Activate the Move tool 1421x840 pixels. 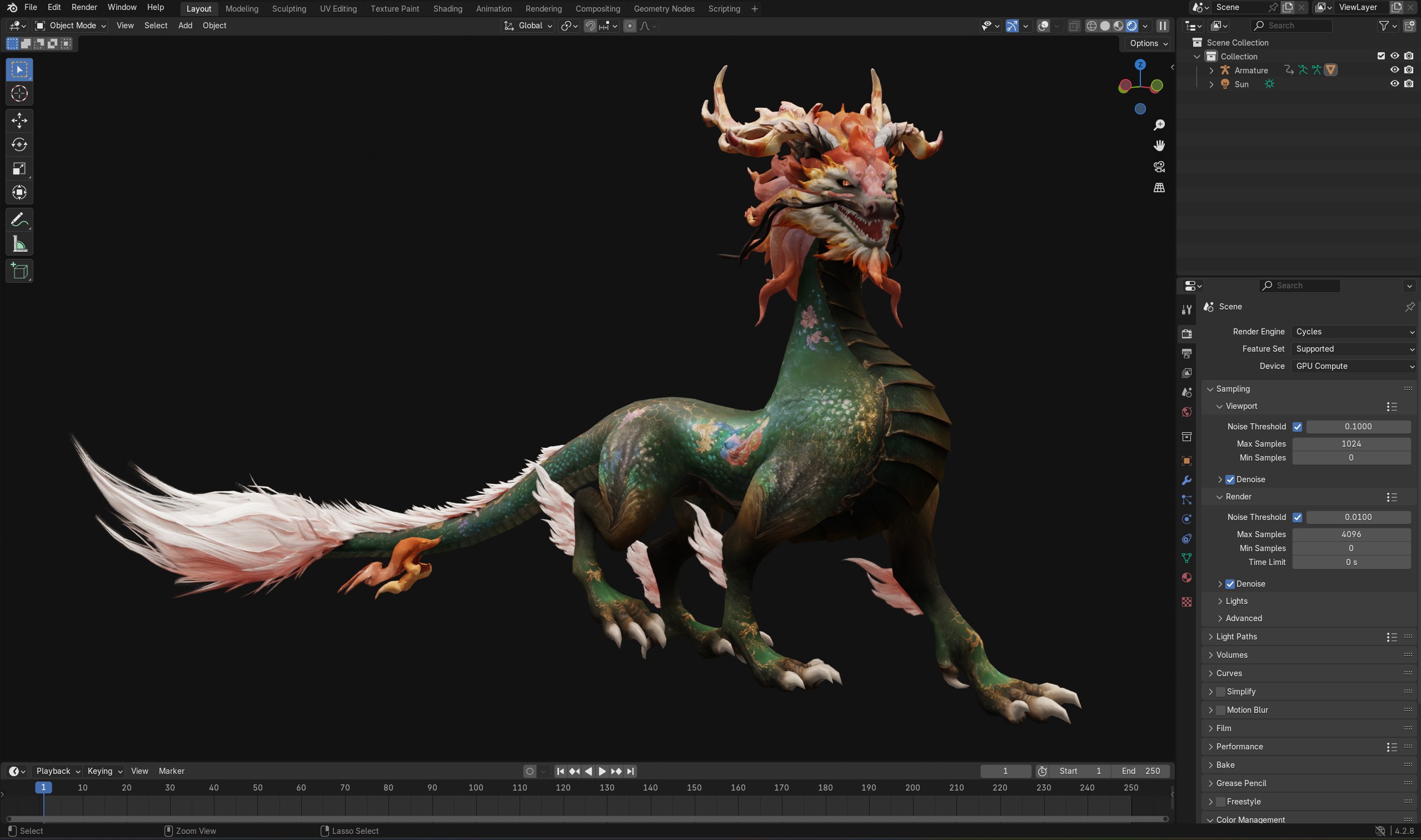[x=19, y=120]
